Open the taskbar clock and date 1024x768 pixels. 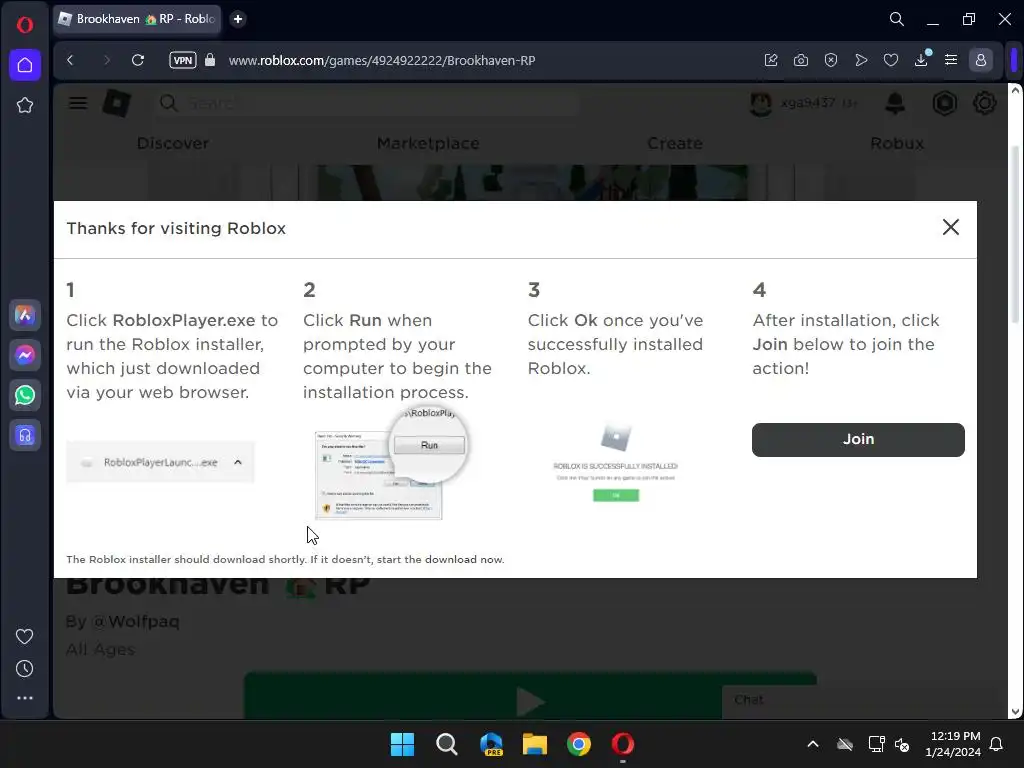(x=953, y=744)
